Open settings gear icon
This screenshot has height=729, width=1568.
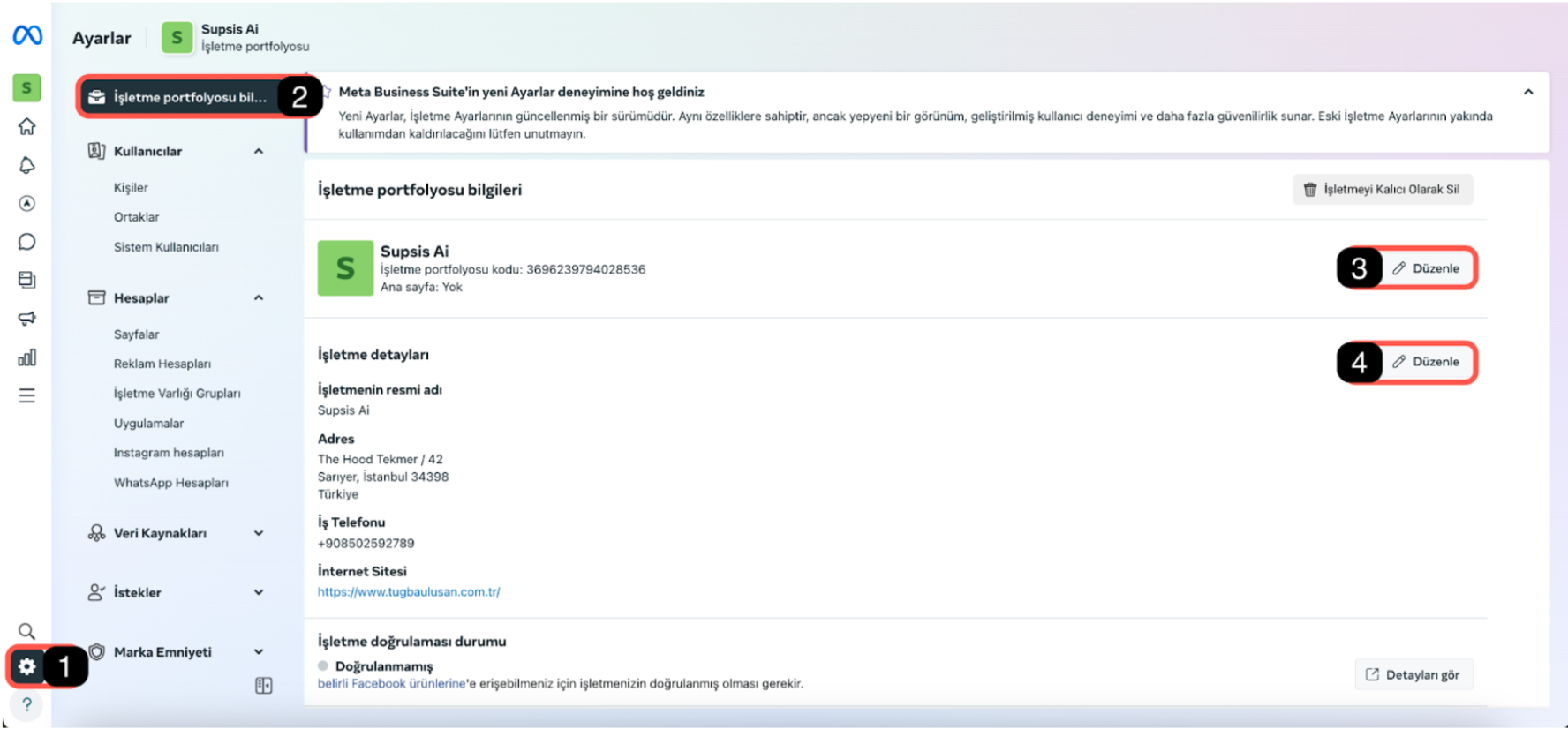(x=27, y=666)
